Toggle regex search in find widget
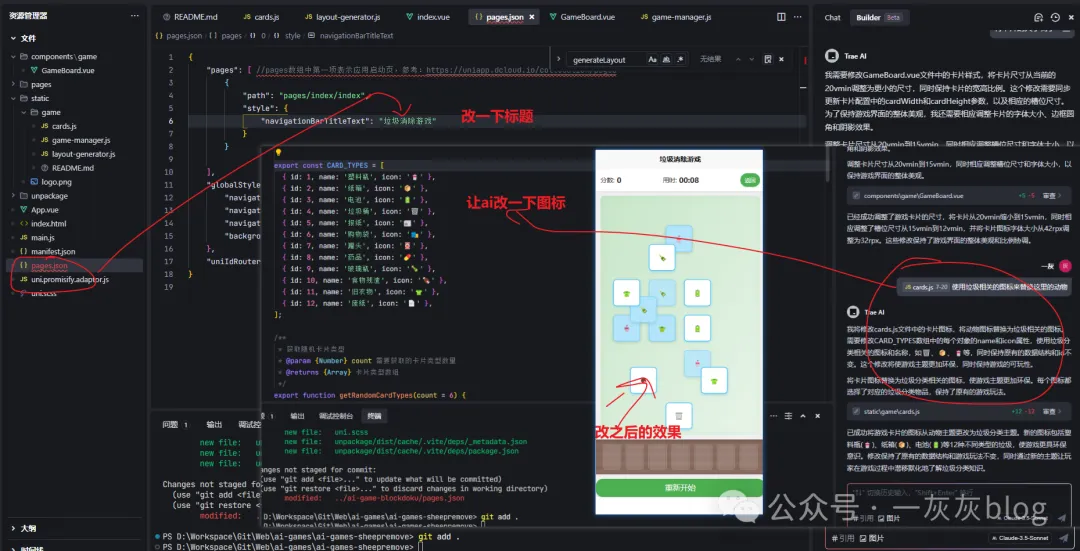Viewport: 1080px width, 551px height. (679, 60)
